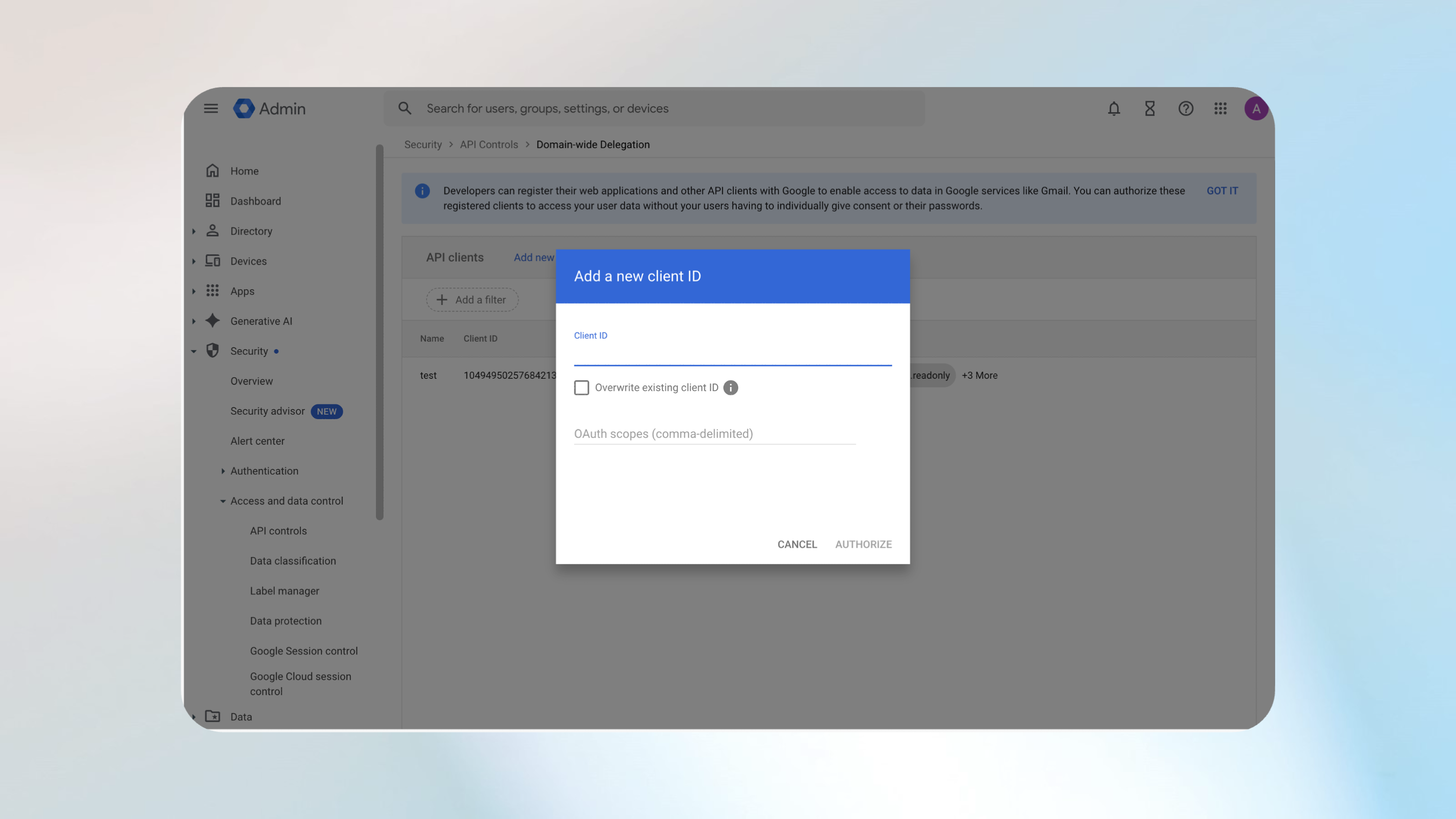Open the Google apps grid launcher

[x=1221, y=109]
